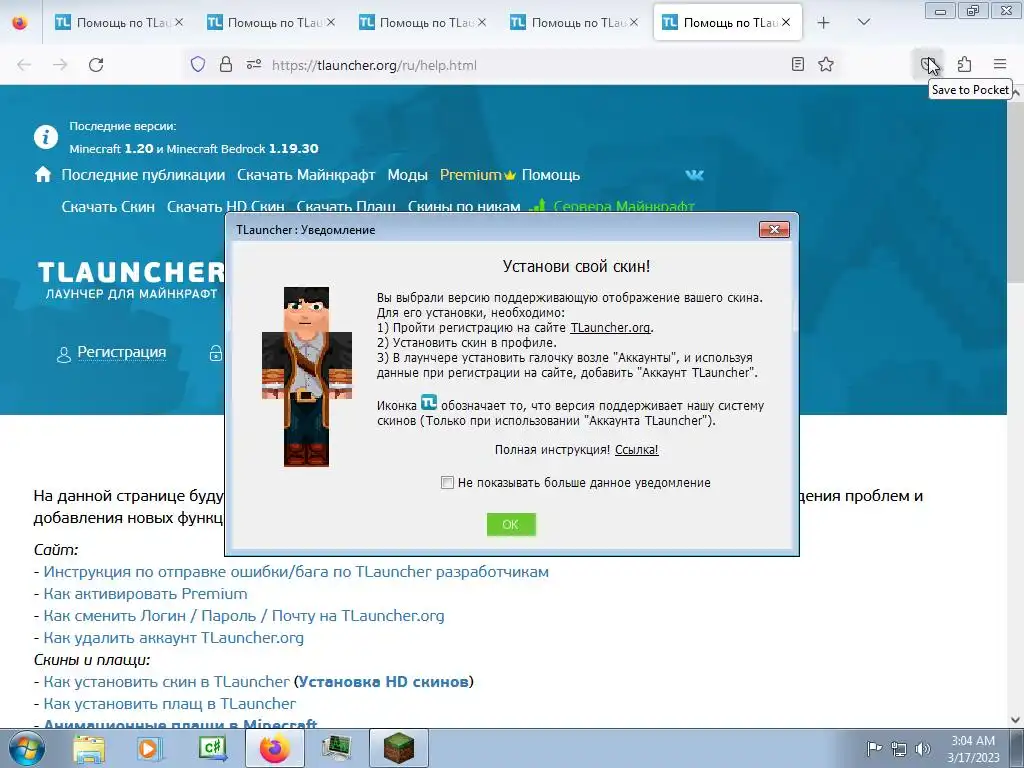The width and height of the screenshot is (1024, 768).
Task: Click the Firefox Back arrow
Action: click(x=24, y=65)
